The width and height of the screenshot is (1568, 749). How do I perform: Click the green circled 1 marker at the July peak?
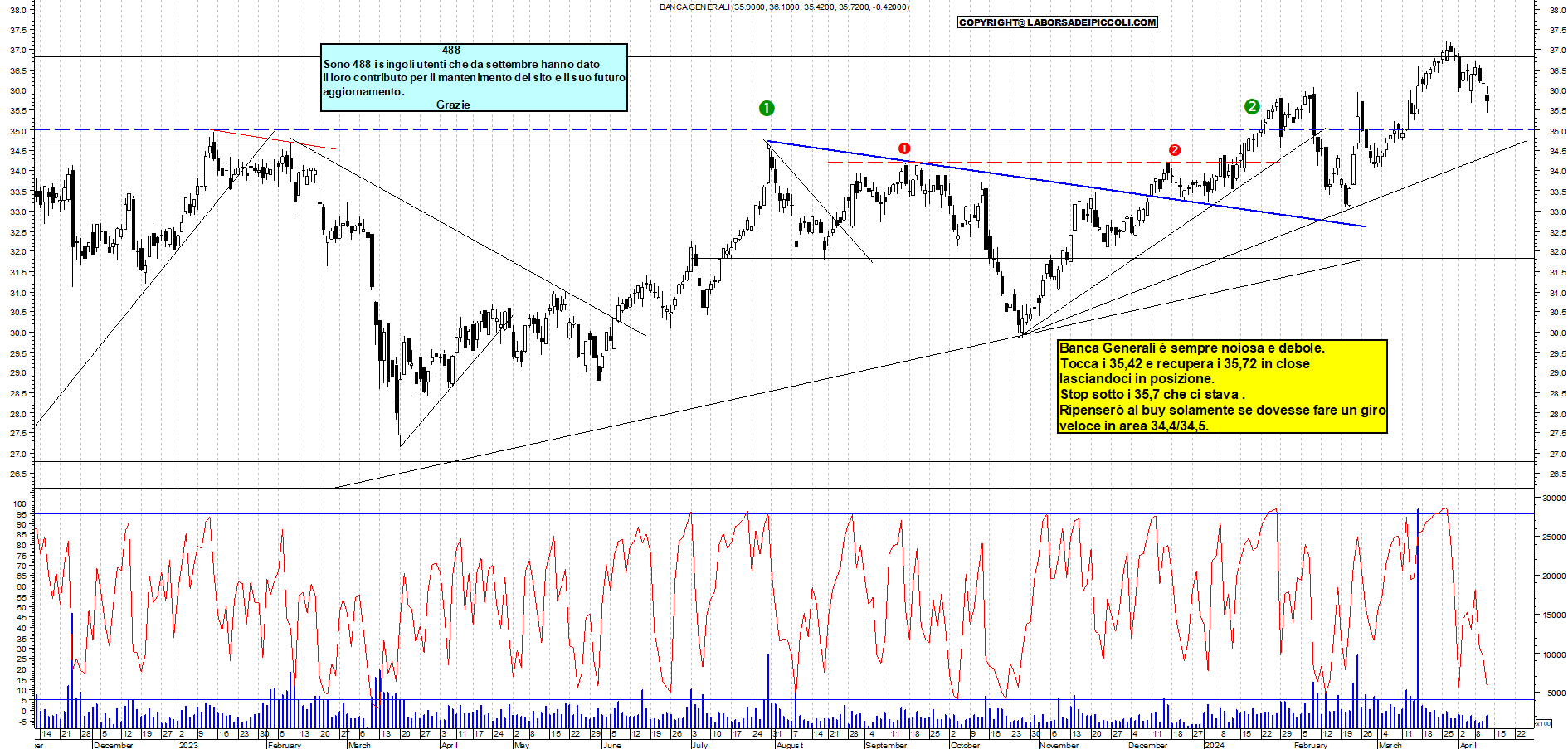[x=767, y=108]
